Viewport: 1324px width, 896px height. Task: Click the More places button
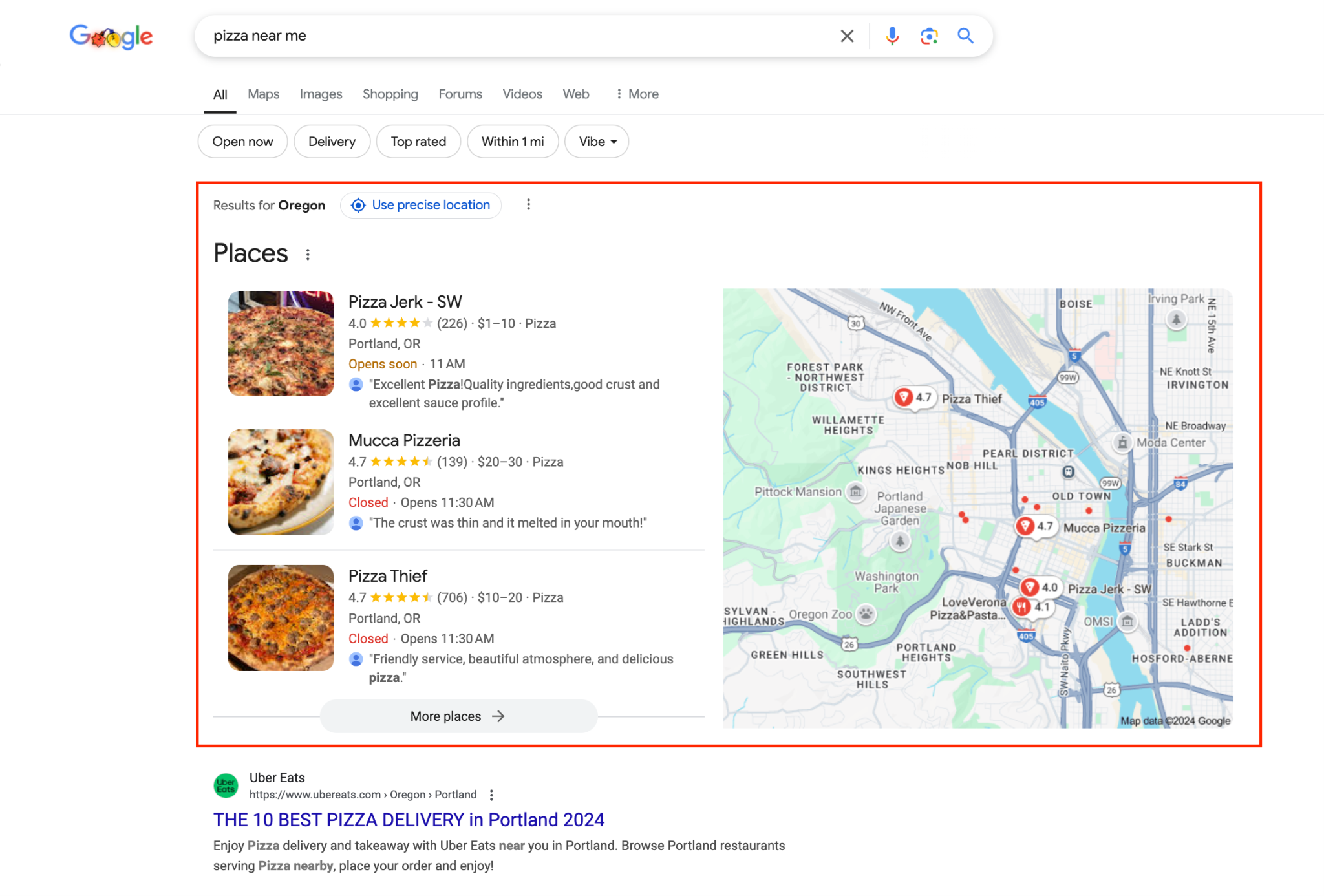click(x=458, y=716)
